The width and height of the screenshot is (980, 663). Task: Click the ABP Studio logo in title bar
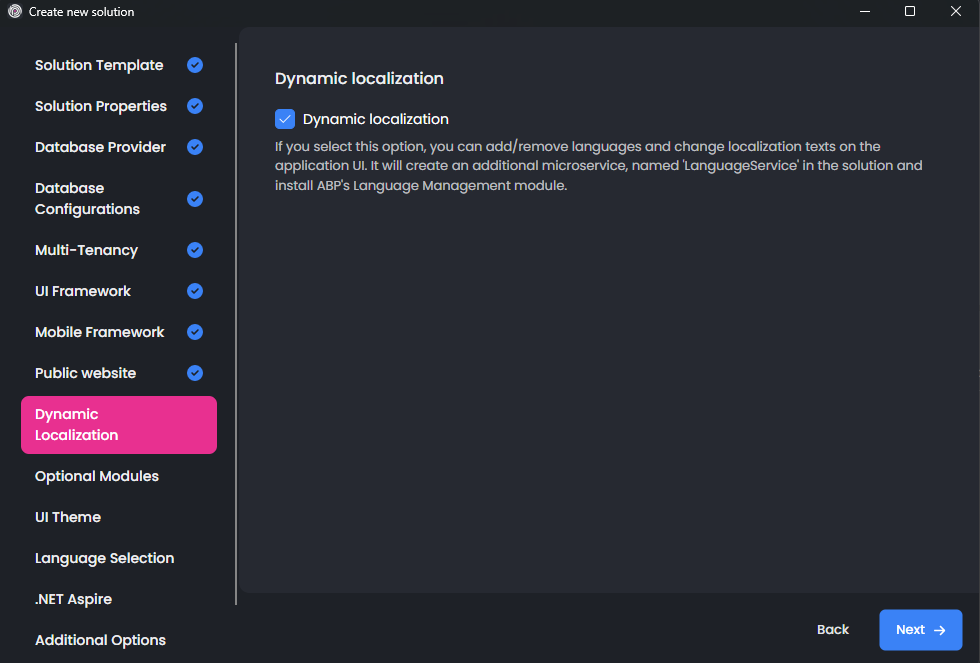click(x=15, y=11)
